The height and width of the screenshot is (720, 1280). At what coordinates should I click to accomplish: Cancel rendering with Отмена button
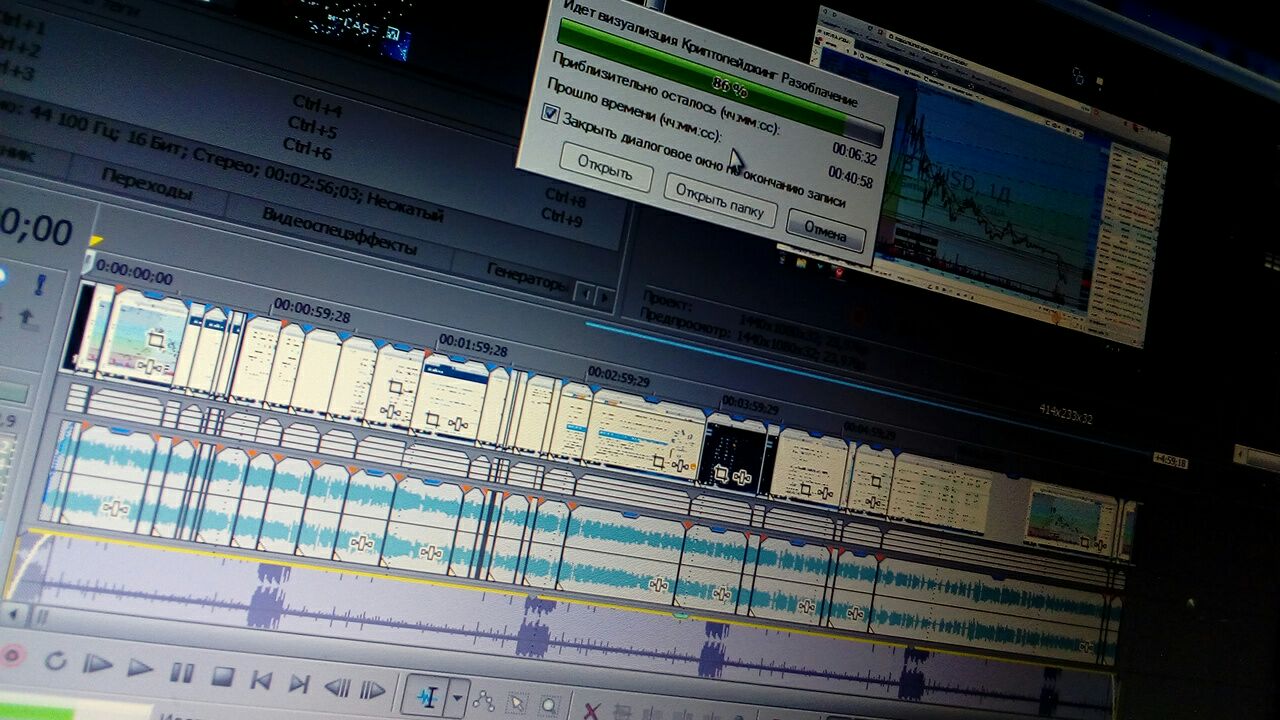point(826,231)
